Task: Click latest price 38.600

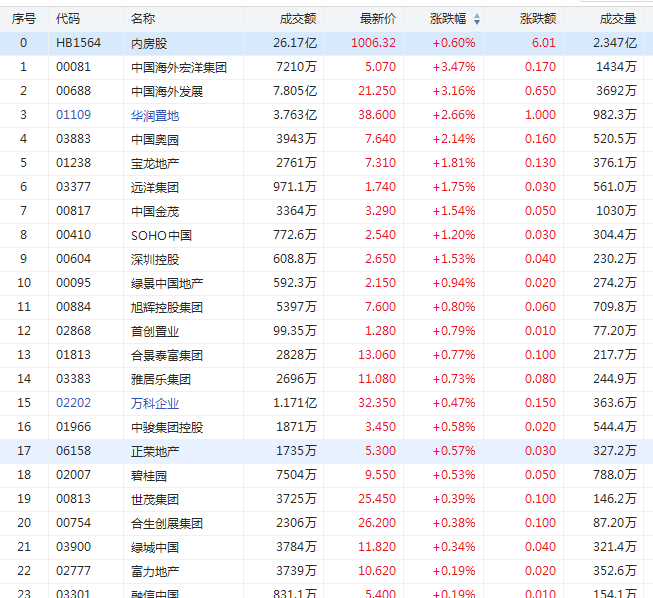Action: tap(377, 115)
